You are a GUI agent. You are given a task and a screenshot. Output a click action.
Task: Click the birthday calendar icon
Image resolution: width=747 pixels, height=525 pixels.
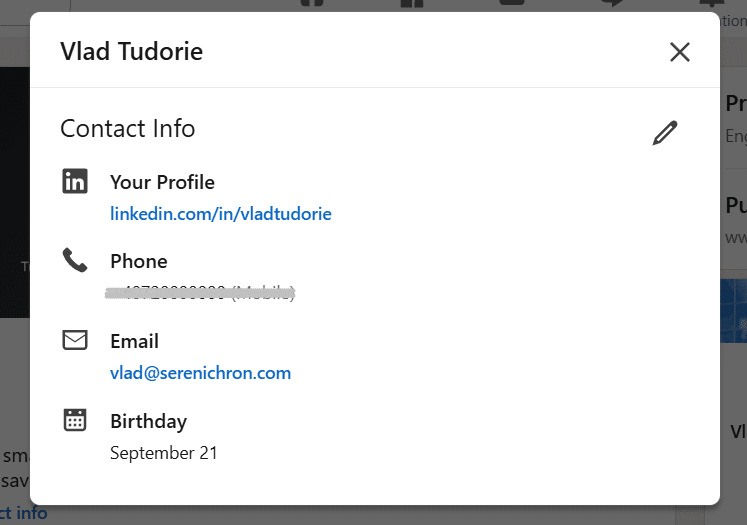(x=75, y=420)
